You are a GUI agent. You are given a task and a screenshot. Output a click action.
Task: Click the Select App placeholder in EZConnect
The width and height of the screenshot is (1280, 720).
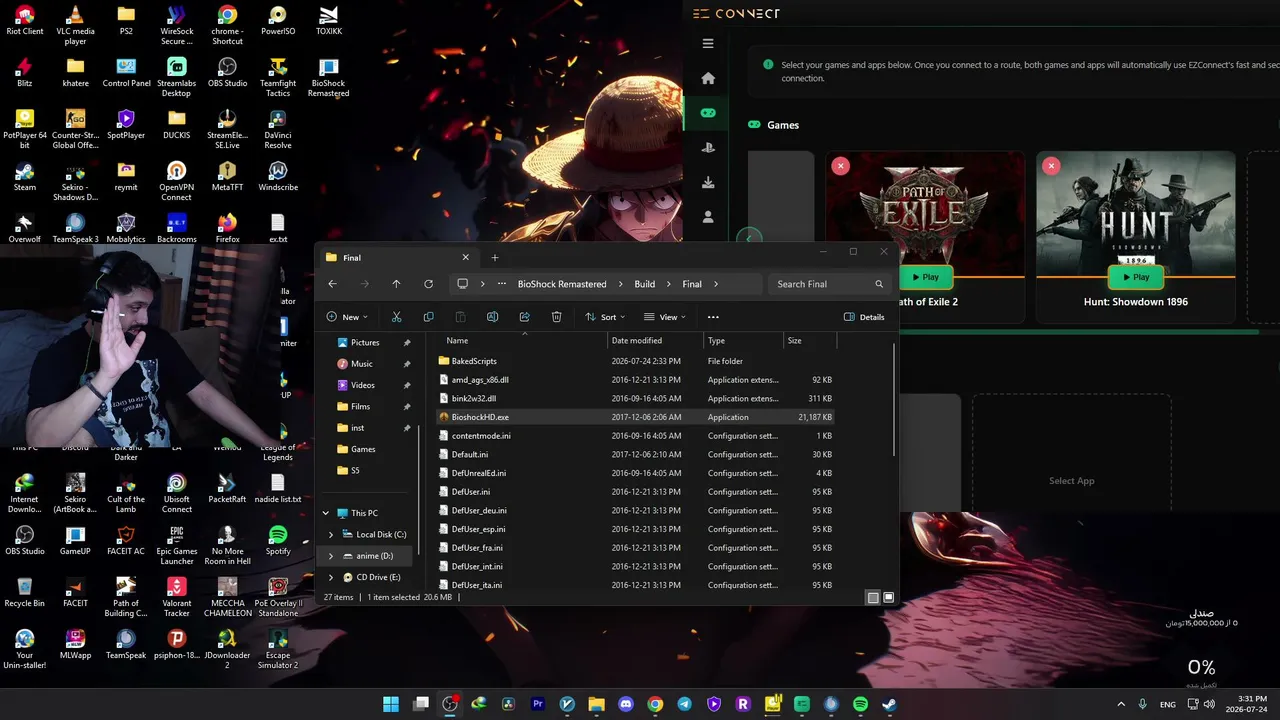(1071, 481)
